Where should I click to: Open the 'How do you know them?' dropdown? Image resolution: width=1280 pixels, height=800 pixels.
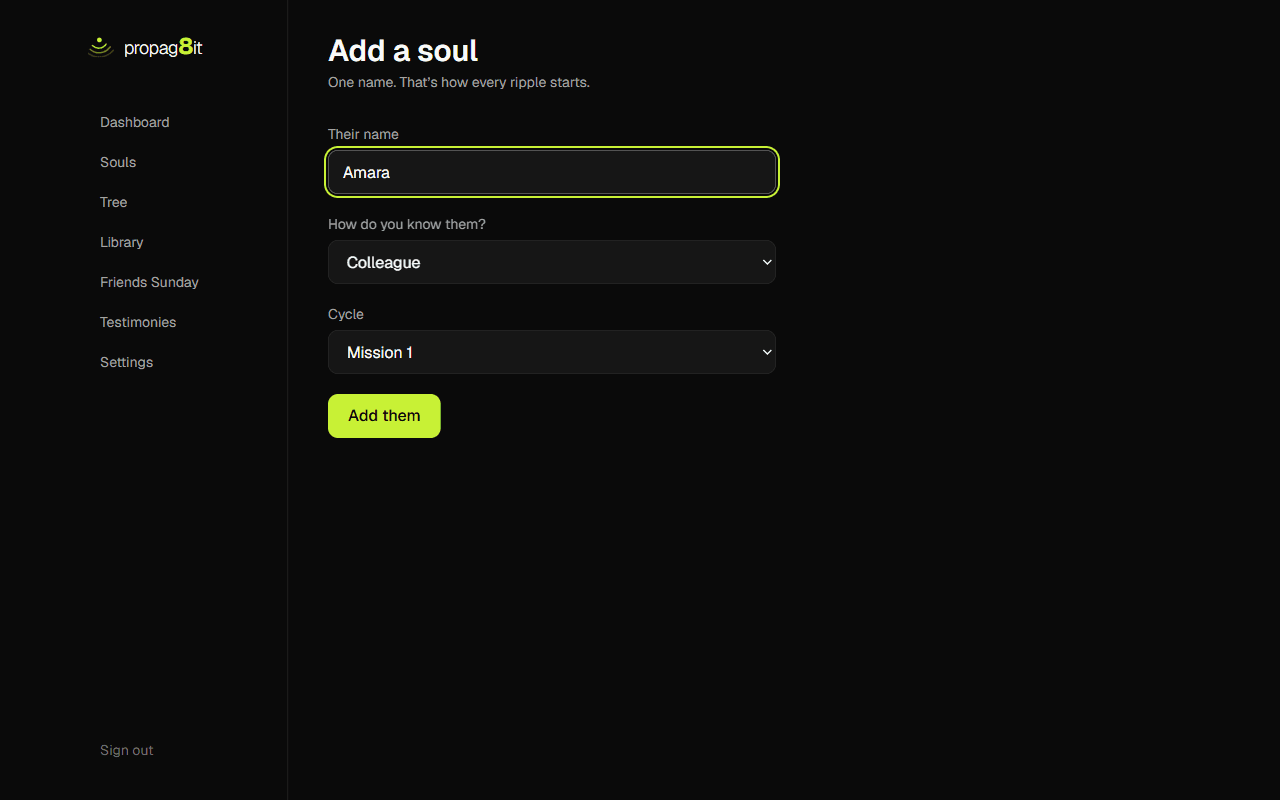(552, 262)
